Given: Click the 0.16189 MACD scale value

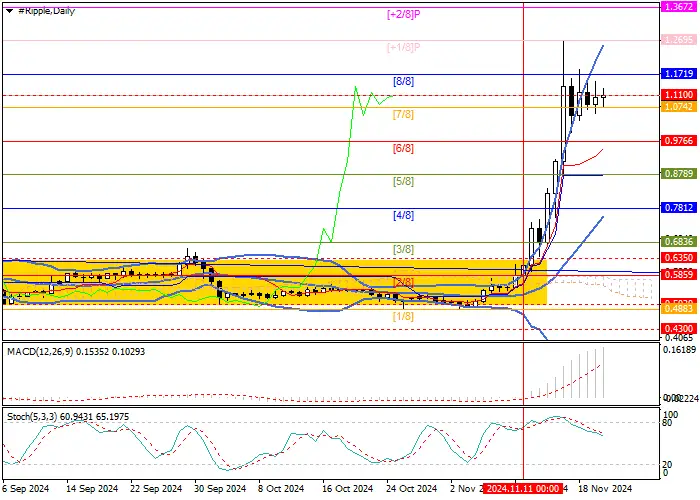Looking at the screenshot, I should (x=679, y=350).
